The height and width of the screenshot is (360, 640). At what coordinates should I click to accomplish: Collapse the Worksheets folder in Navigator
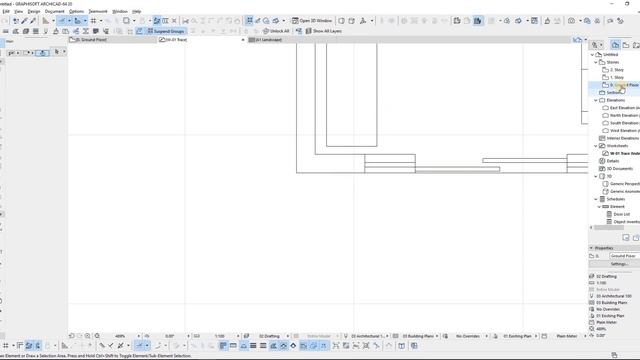pos(596,146)
